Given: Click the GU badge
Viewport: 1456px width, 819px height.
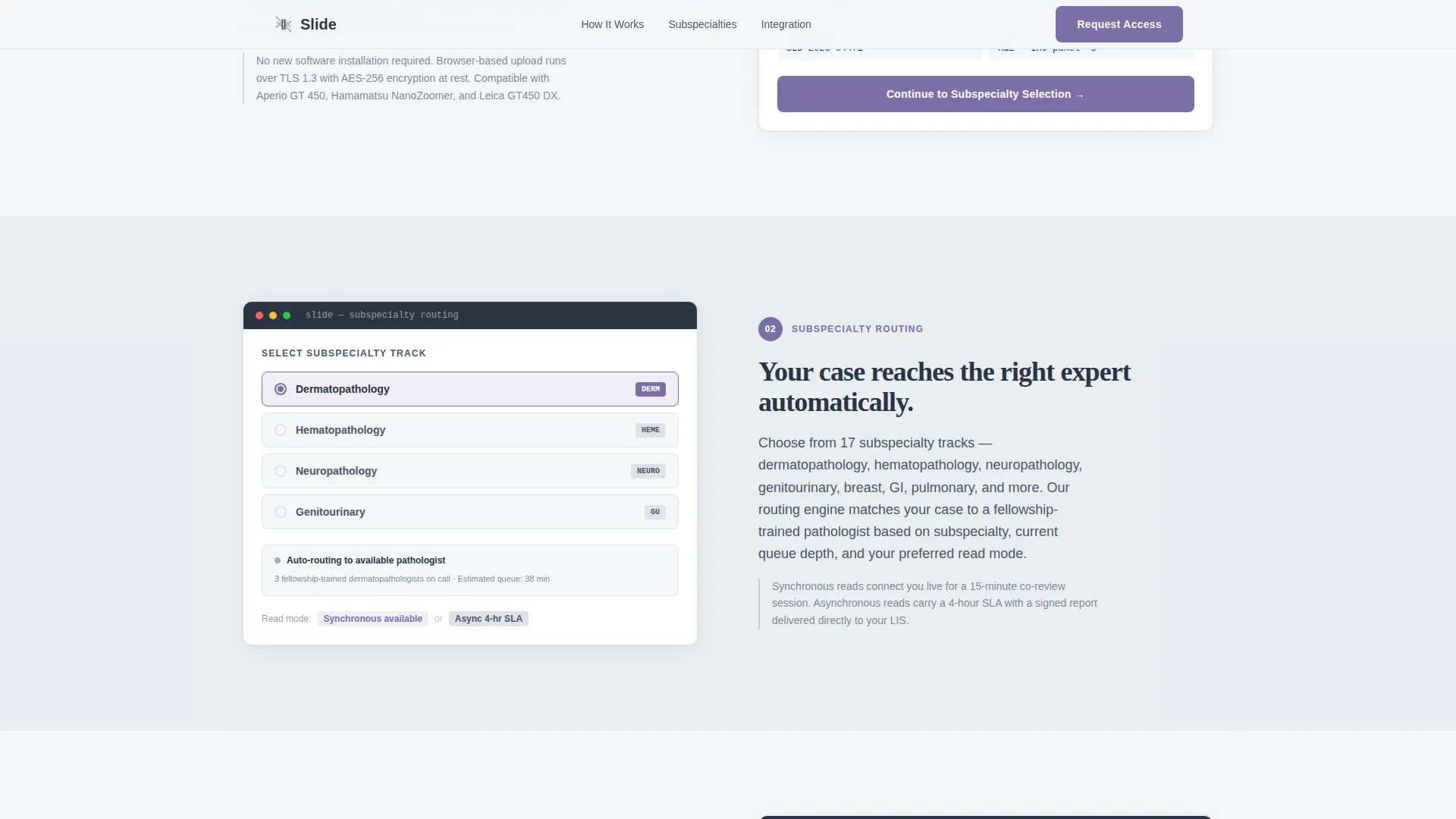Looking at the screenshot, I should (655, 512).
